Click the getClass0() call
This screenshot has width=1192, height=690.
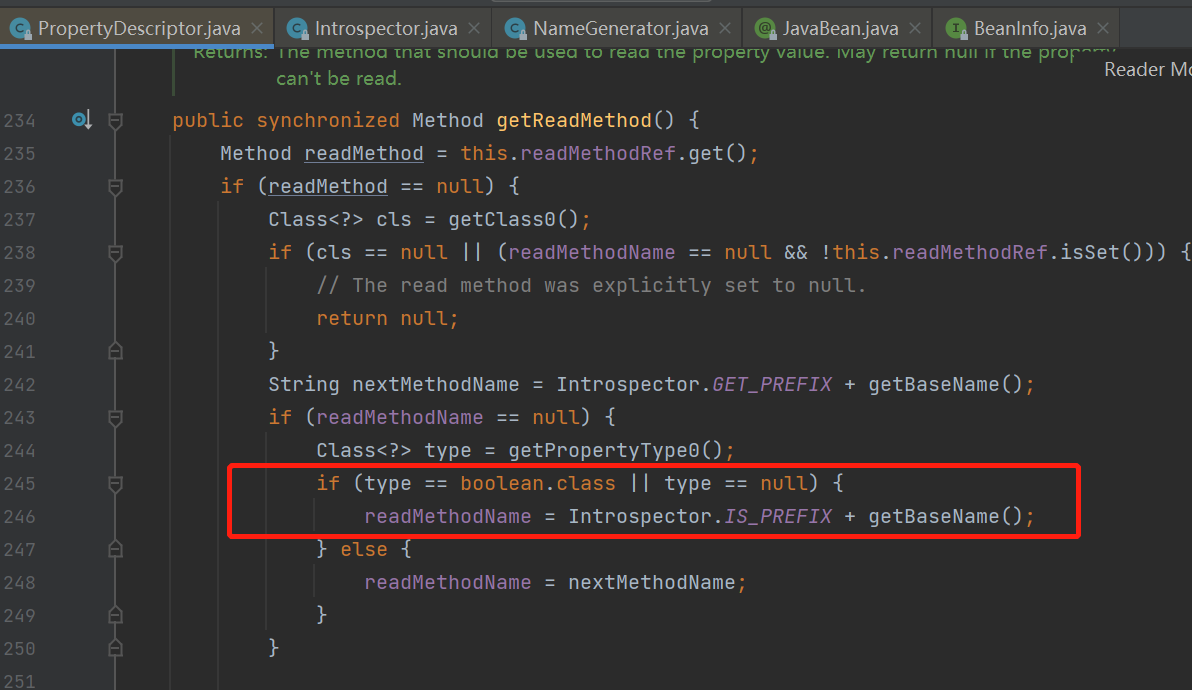[x=513, y=220]
